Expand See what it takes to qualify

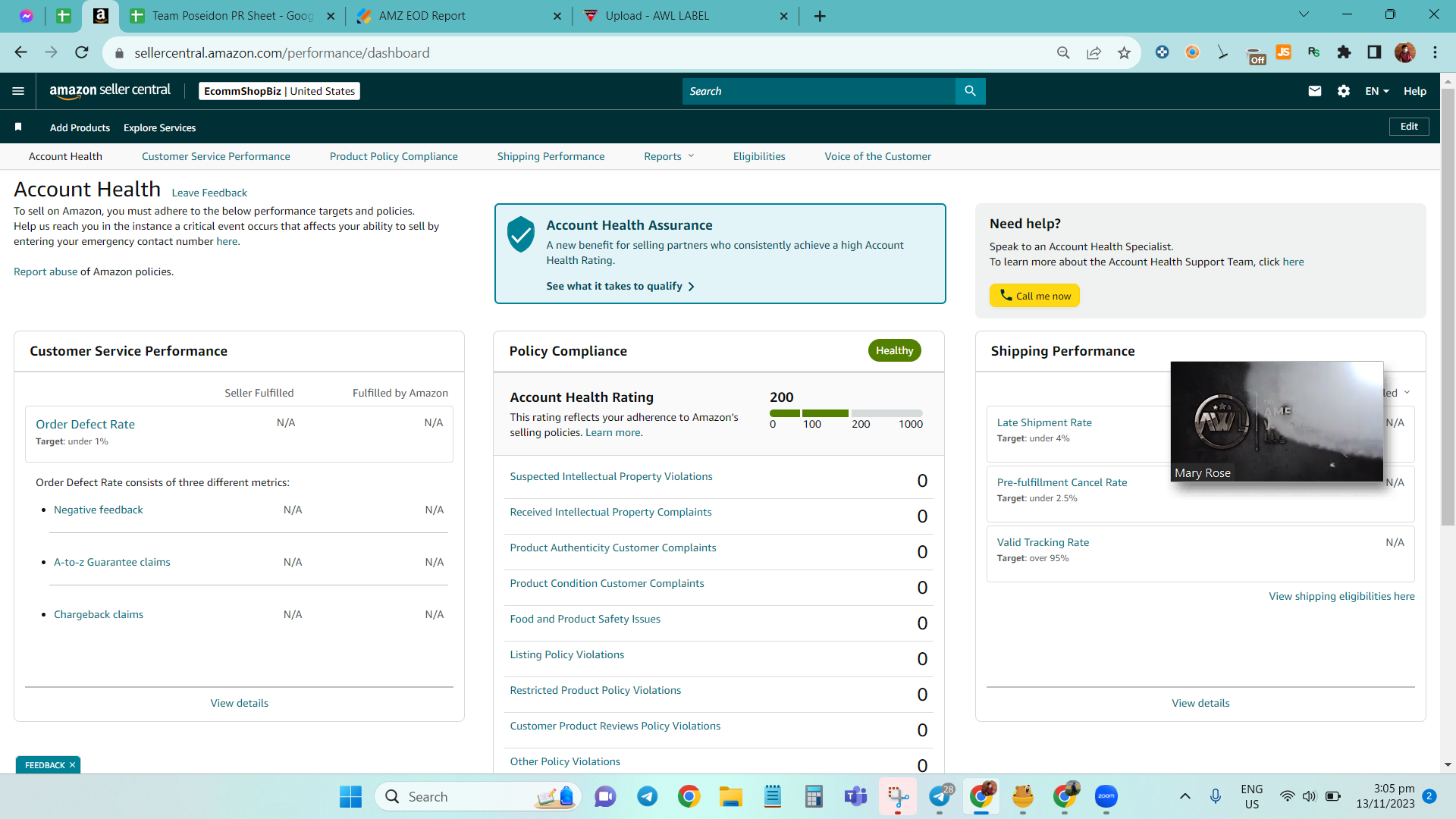tap(620, 286)
